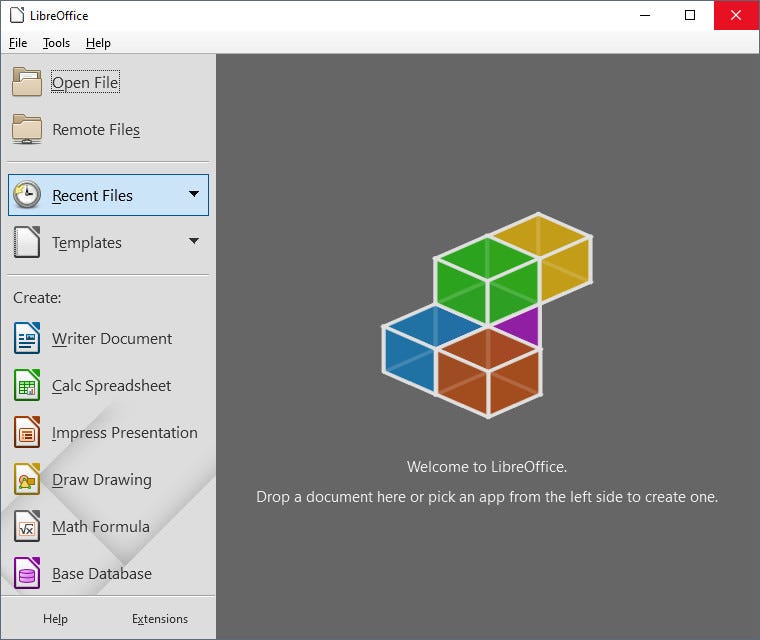760x640 pixels.
Task: Minimize the LibreOffice window
Action: [x=645, y=16]
